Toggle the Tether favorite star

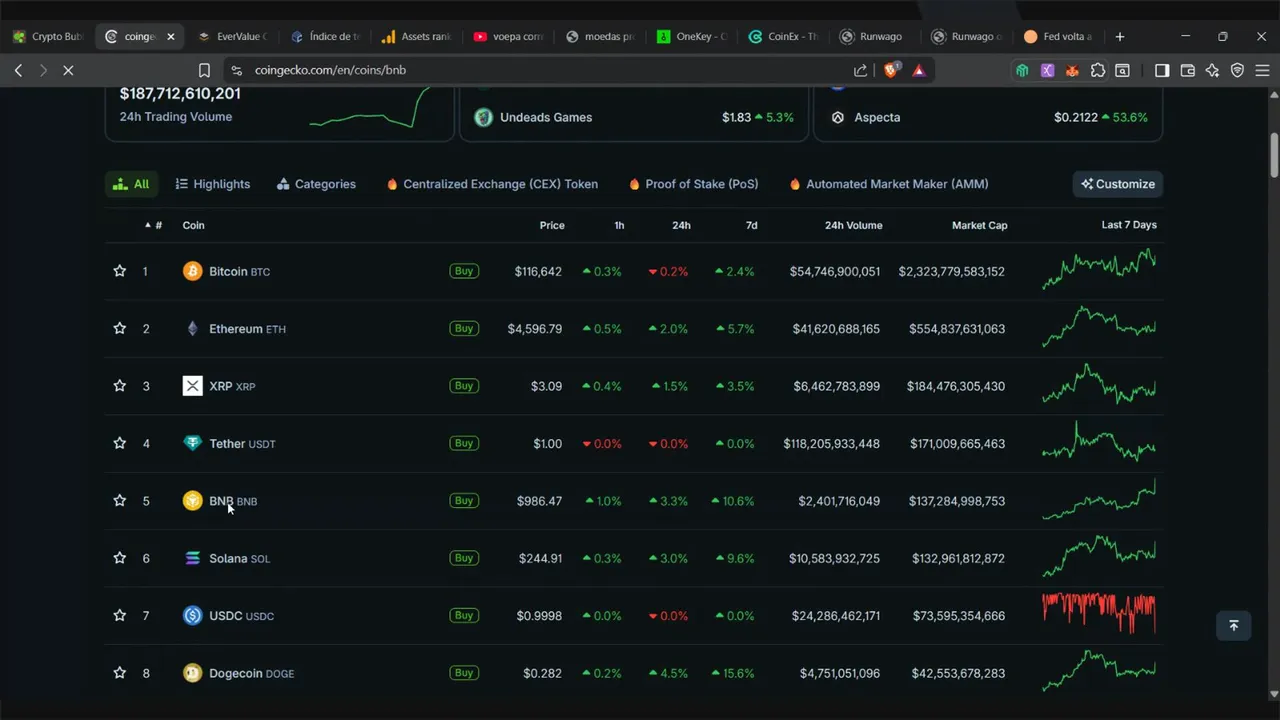click(120, 443)
